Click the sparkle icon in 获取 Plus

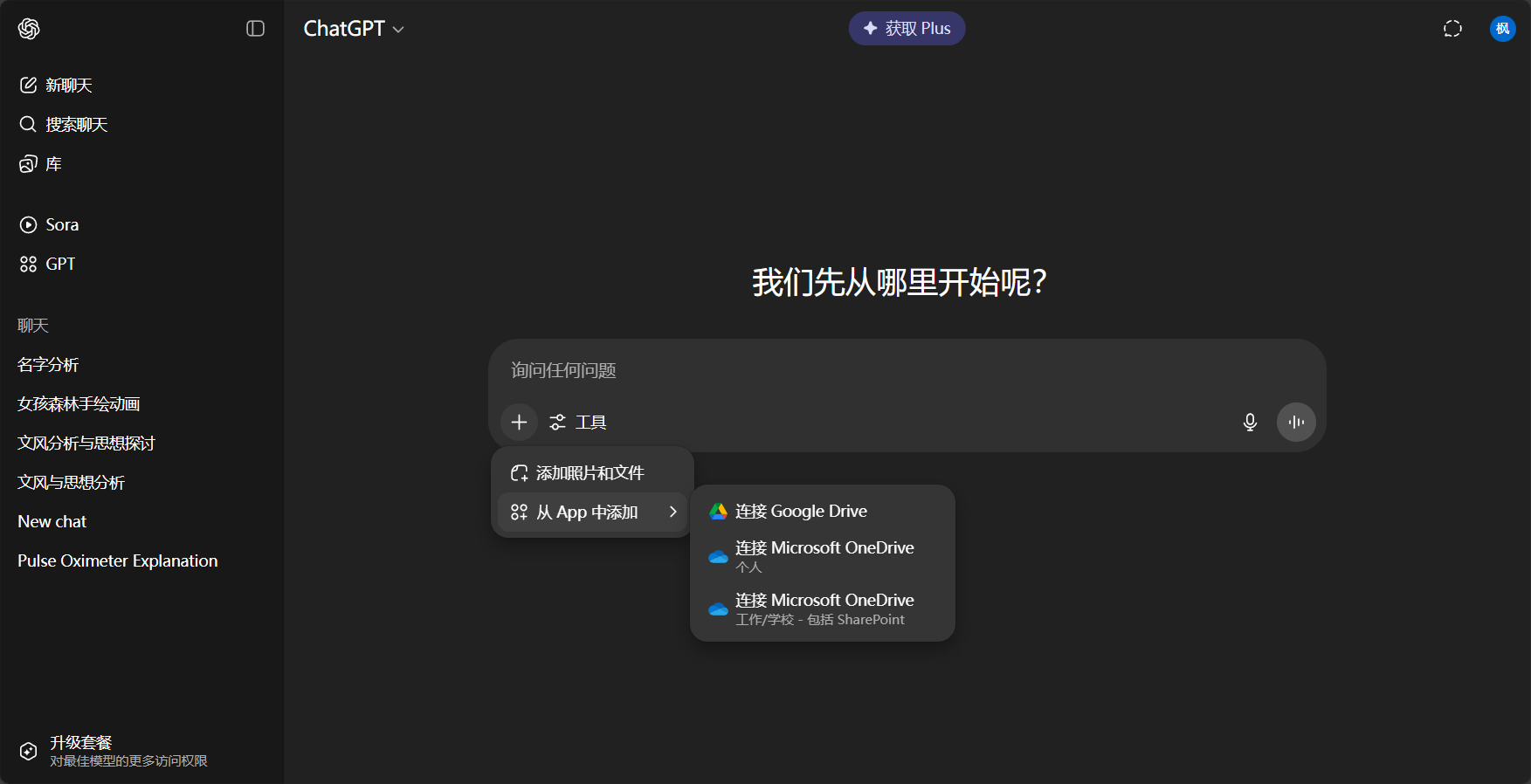coord(870,28)
